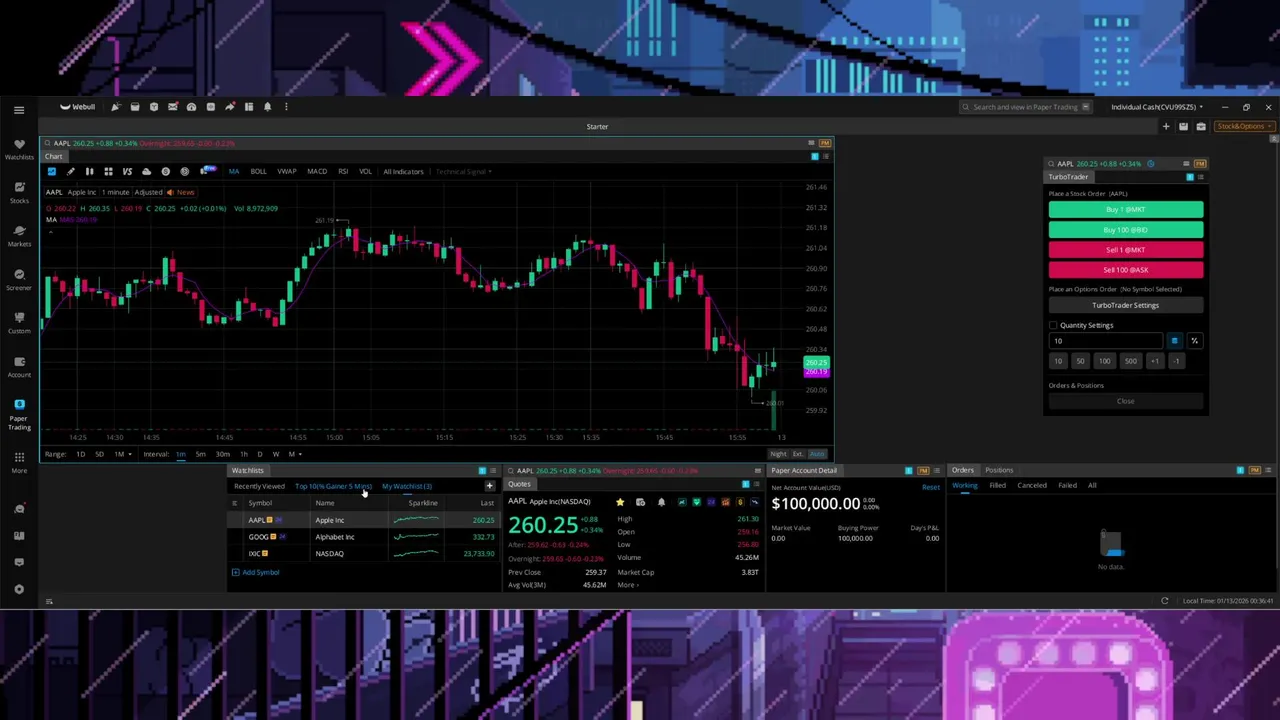
Task: Open the hamburger menu at top left
Action: [19, 110]
